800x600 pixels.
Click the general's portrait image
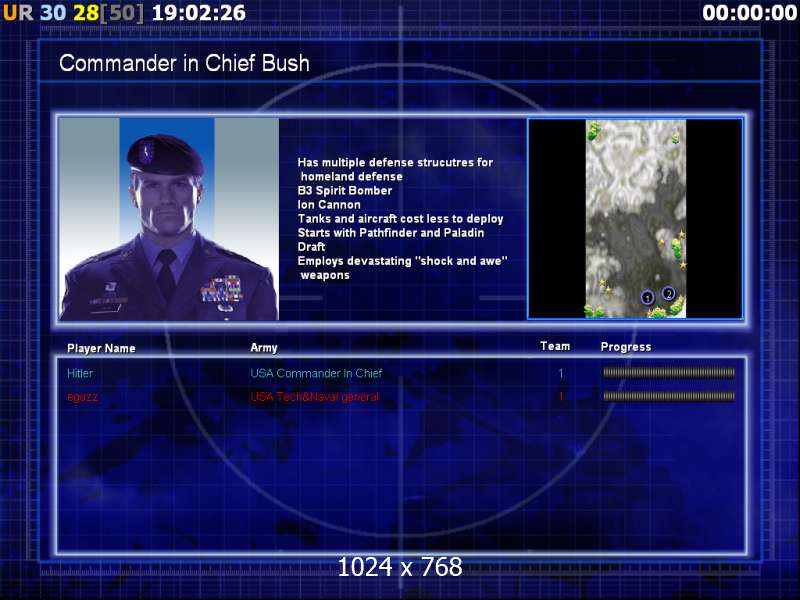click(169, 218)
